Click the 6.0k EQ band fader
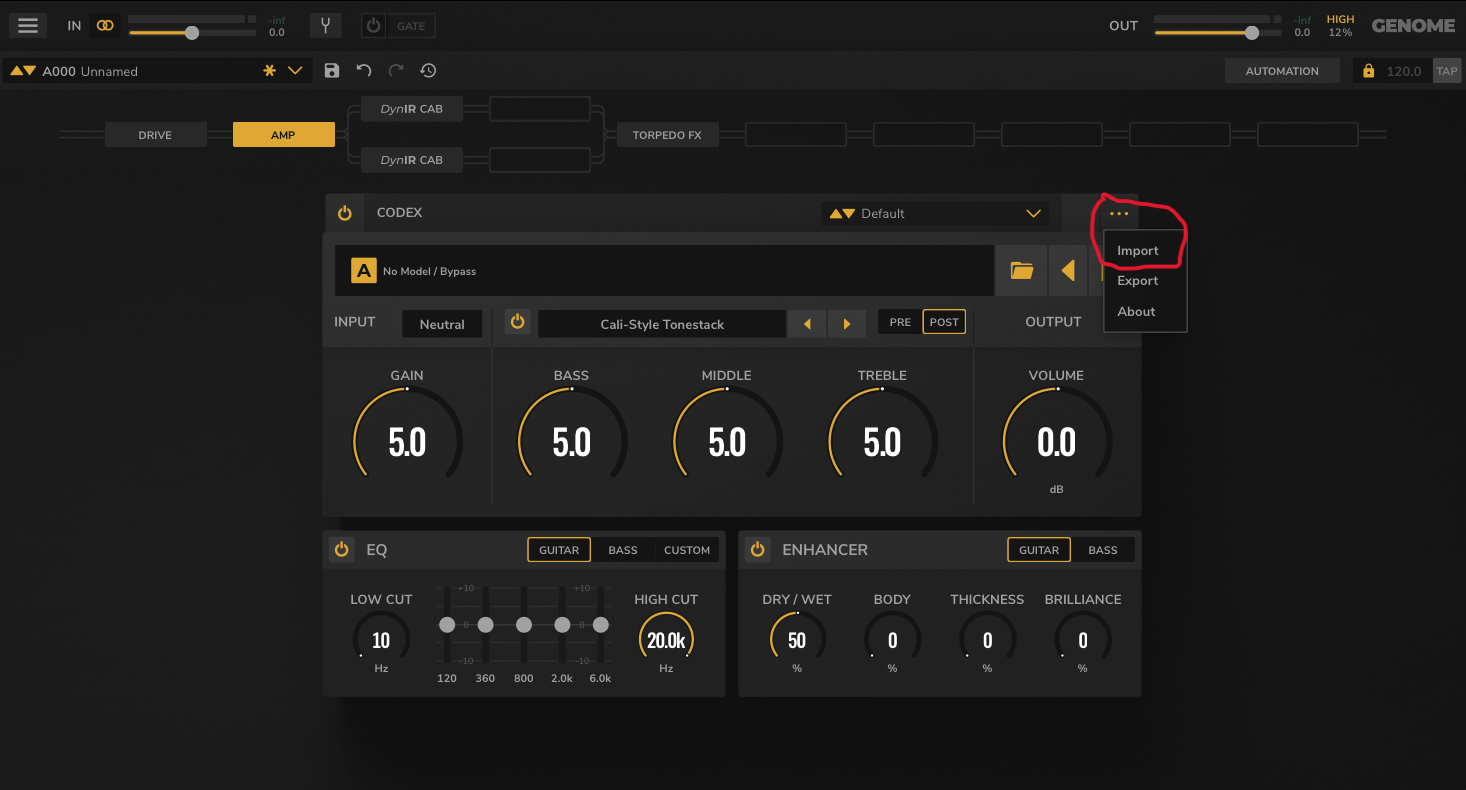This screenshot has width=1466, height=790. (601, 625)
